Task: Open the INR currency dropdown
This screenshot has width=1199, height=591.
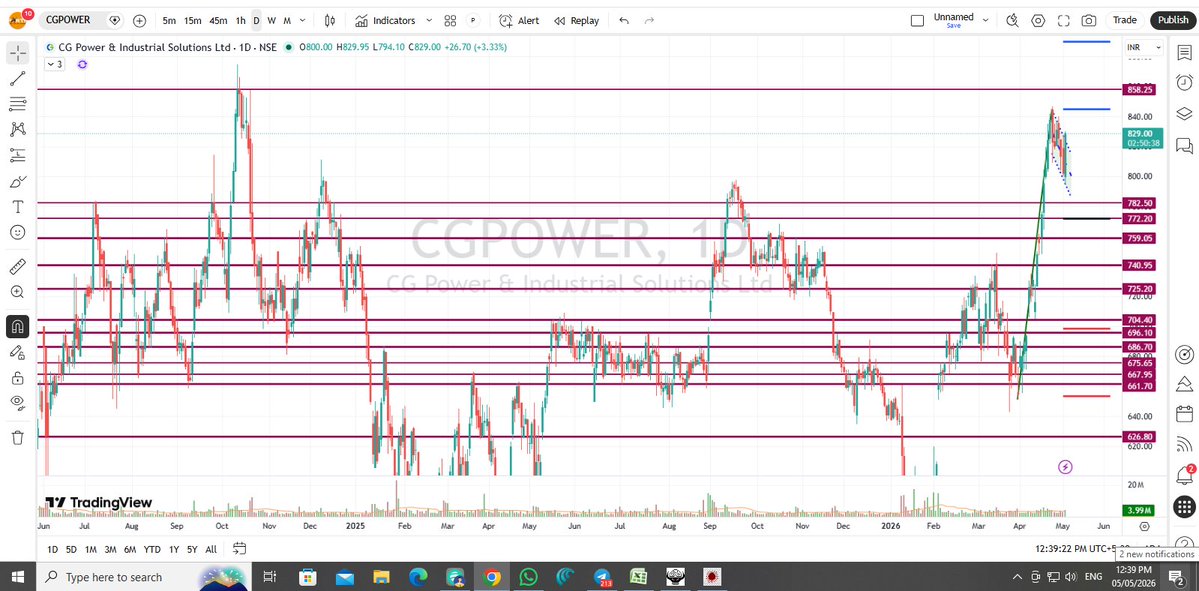Action: 1143,47
